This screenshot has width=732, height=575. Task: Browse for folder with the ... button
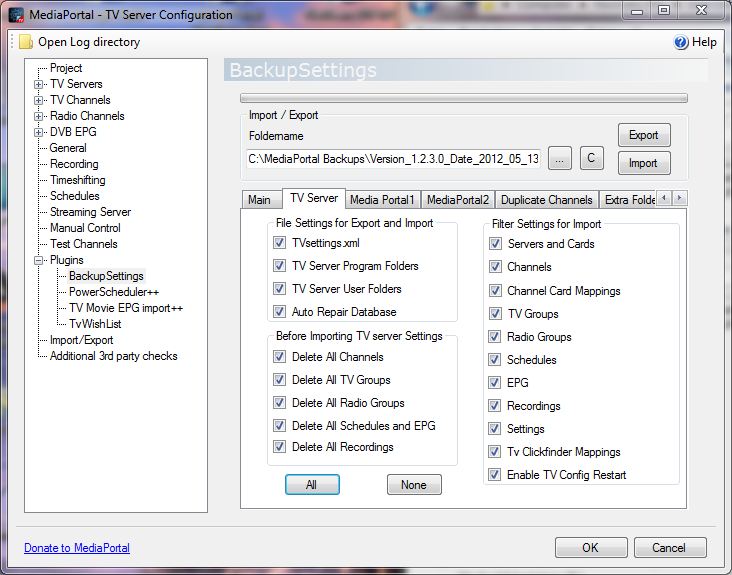click(559, 159)
